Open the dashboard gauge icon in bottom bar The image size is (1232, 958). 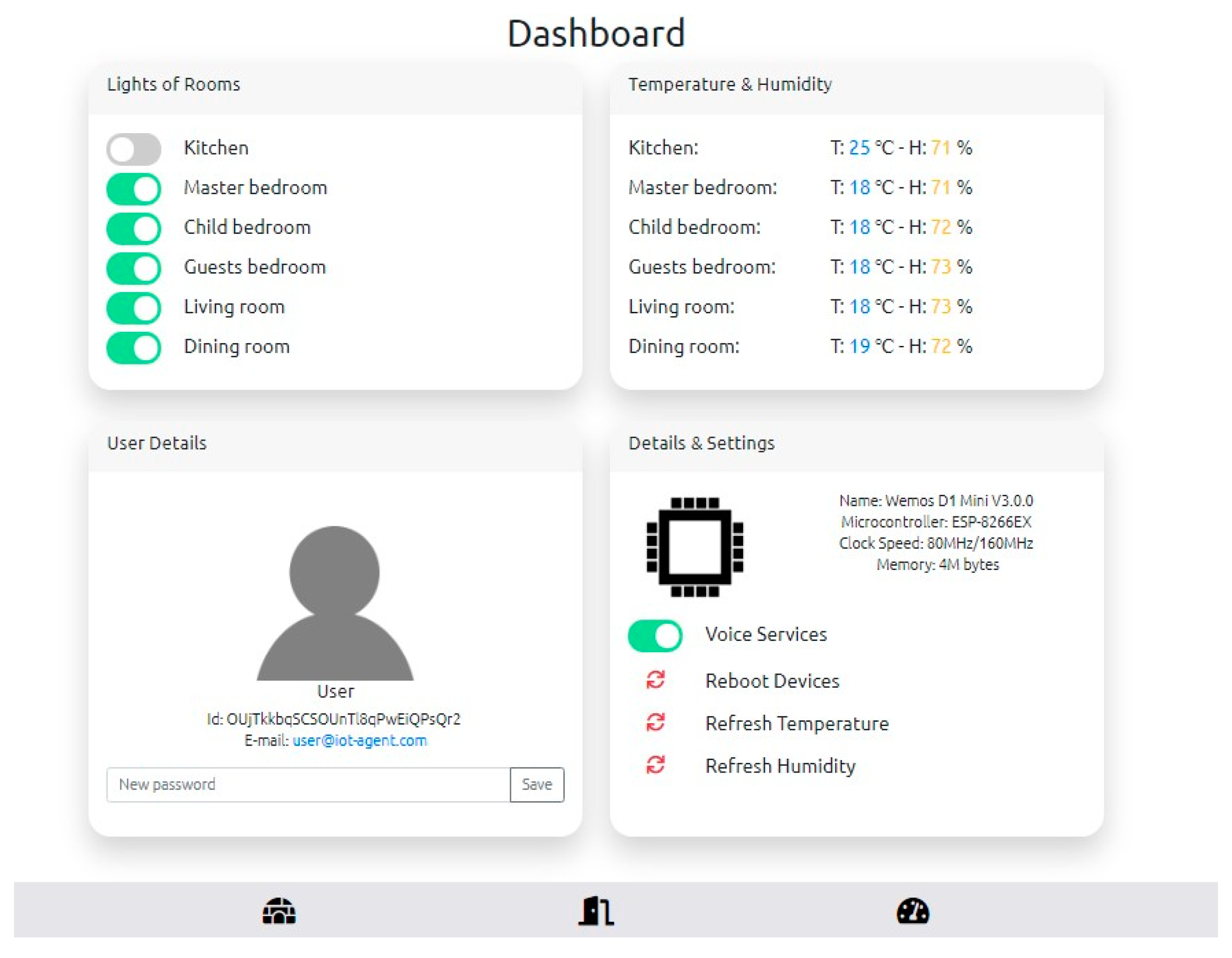point(913,912)
